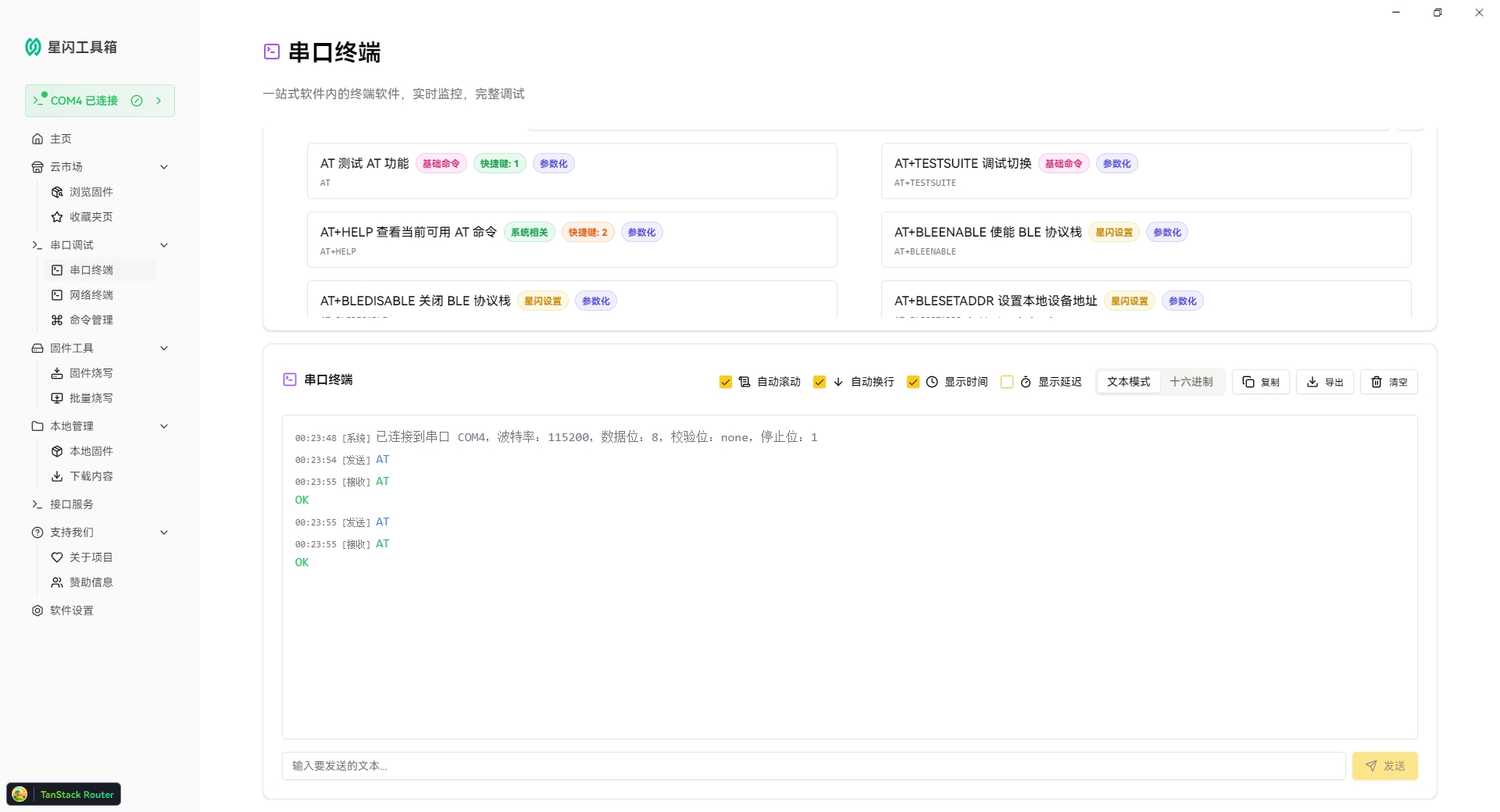Viewport: 1500px width, 812px height.
Task: Collapse the 串口调试 section chevron
Action: pos(164,245)
